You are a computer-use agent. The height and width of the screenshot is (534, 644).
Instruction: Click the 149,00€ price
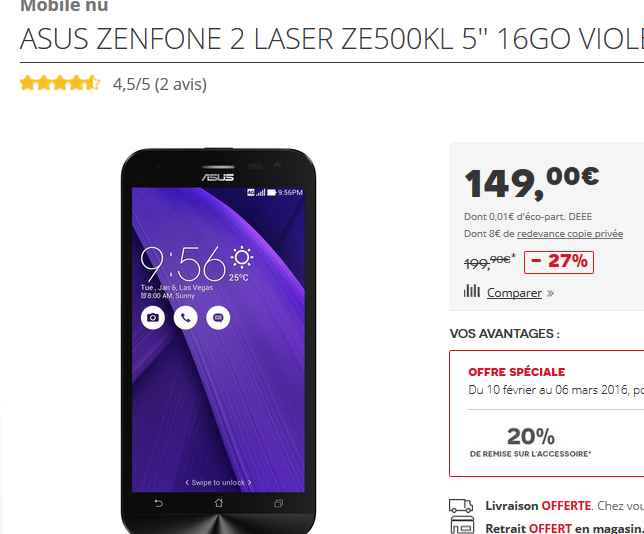point(531,183)
